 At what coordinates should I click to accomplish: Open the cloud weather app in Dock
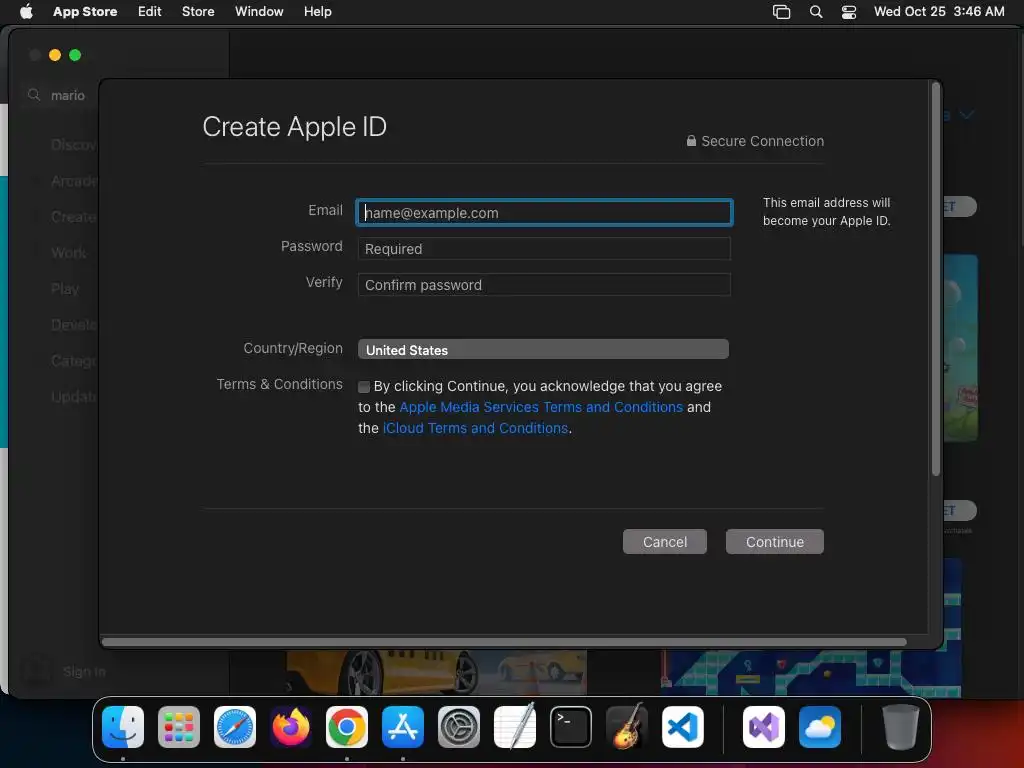(820, 727)
